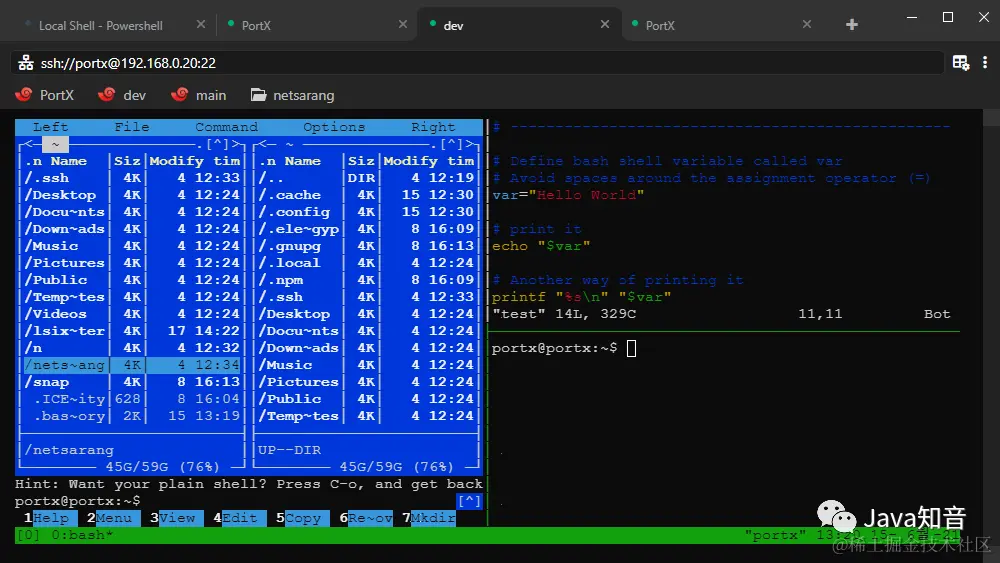The image size is (1000, 563).
Task: Select /Videos in left panel
Action: 132,314
